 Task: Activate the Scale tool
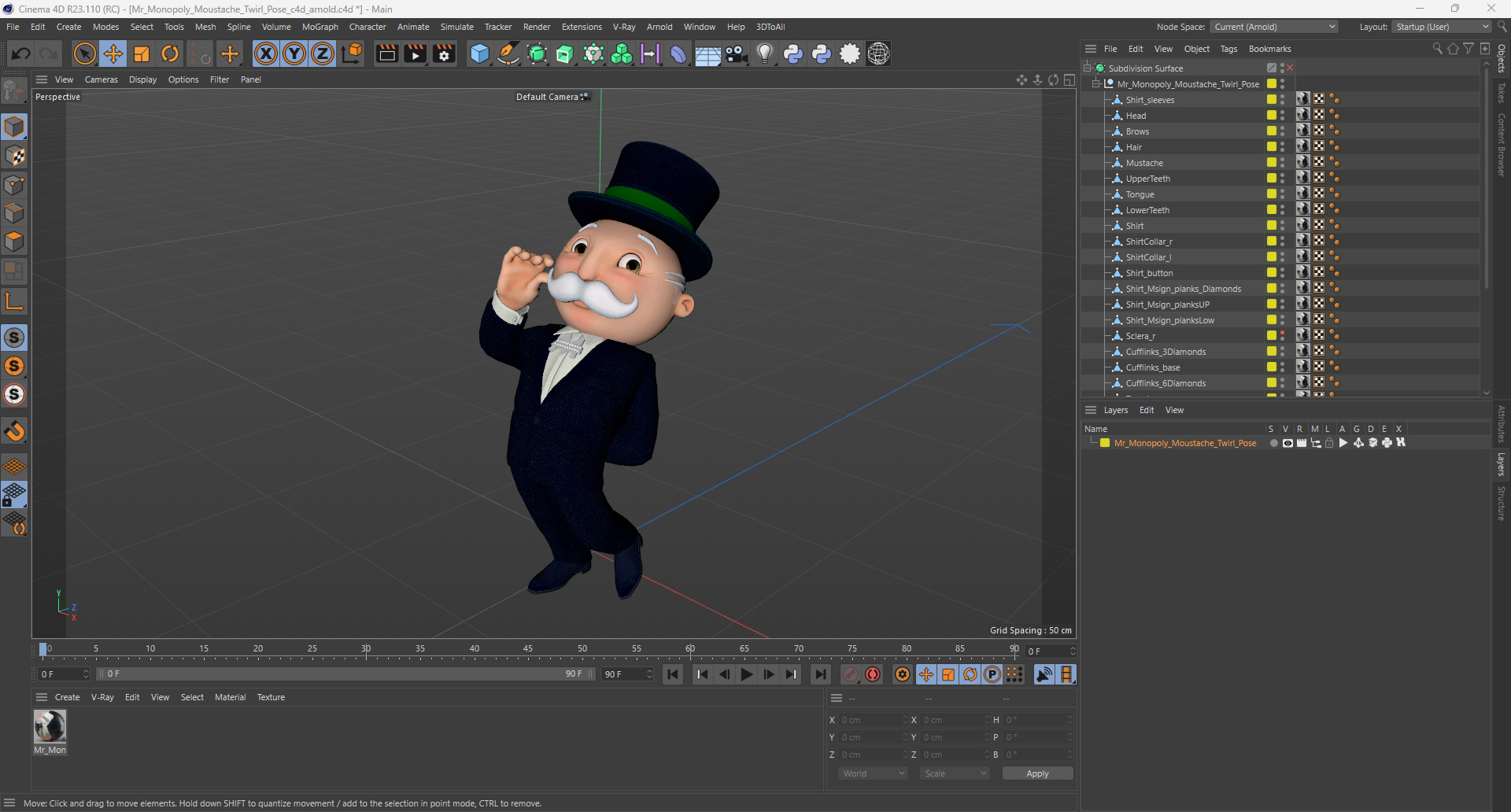click(142, 54)
